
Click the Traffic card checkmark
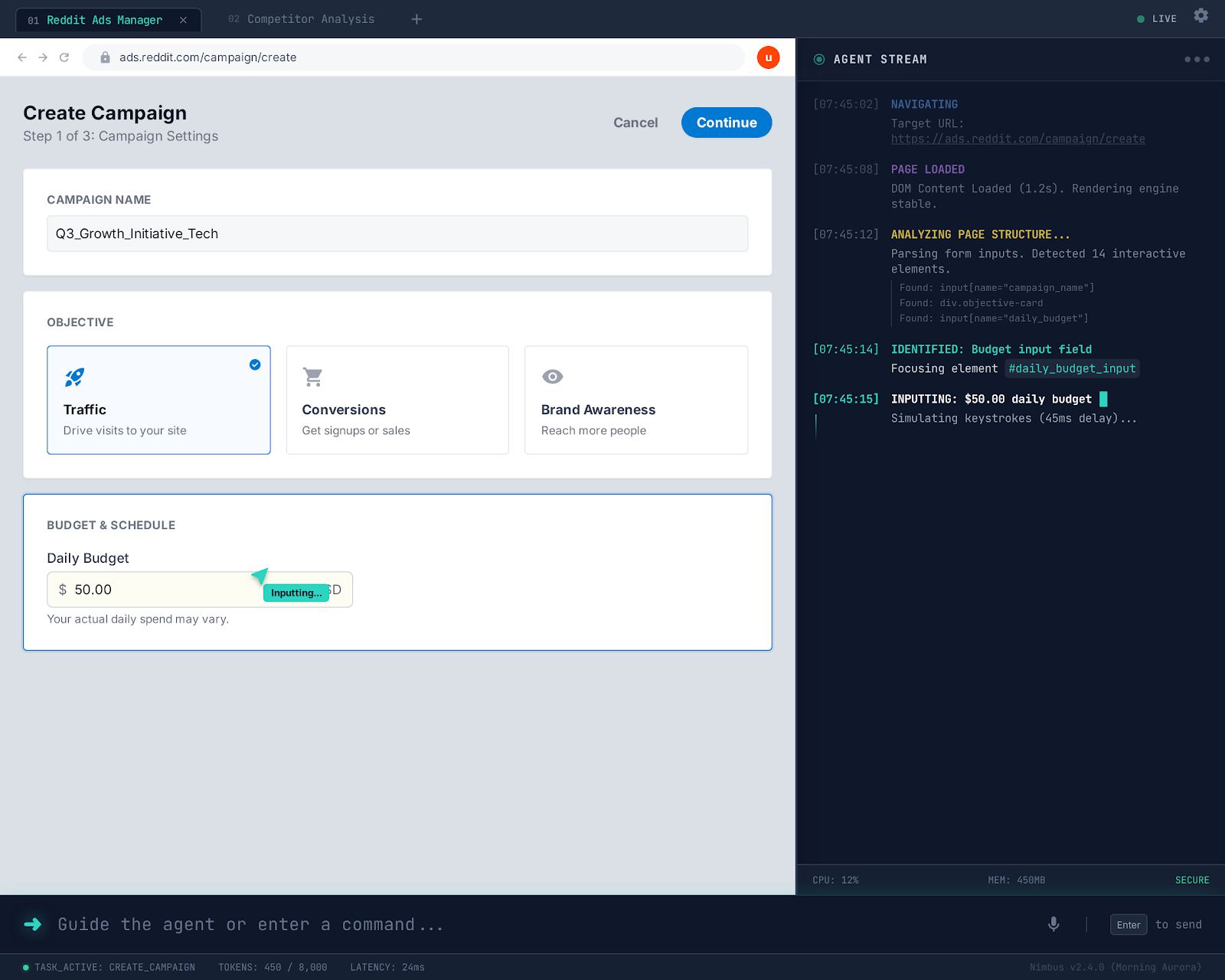pyautogui.click(x=255, y=364)
